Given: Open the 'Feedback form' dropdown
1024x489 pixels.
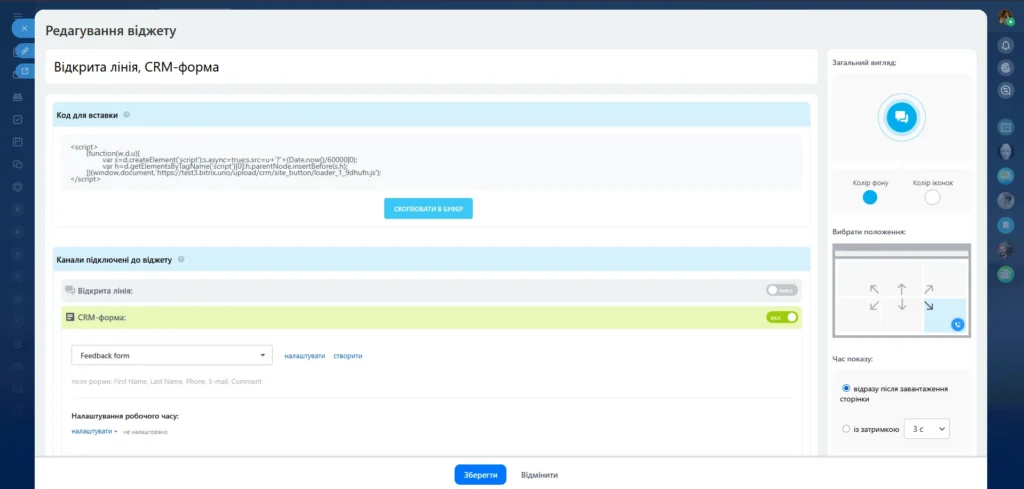Looking at the screenshot, I should click(x=172, y=356).
